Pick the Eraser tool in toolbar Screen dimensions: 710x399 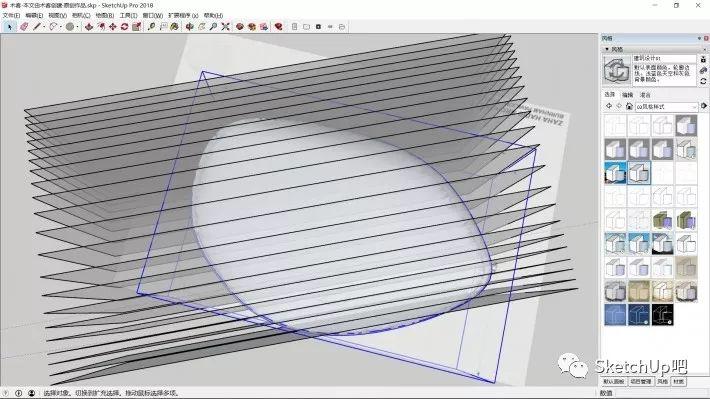point(24,27)
